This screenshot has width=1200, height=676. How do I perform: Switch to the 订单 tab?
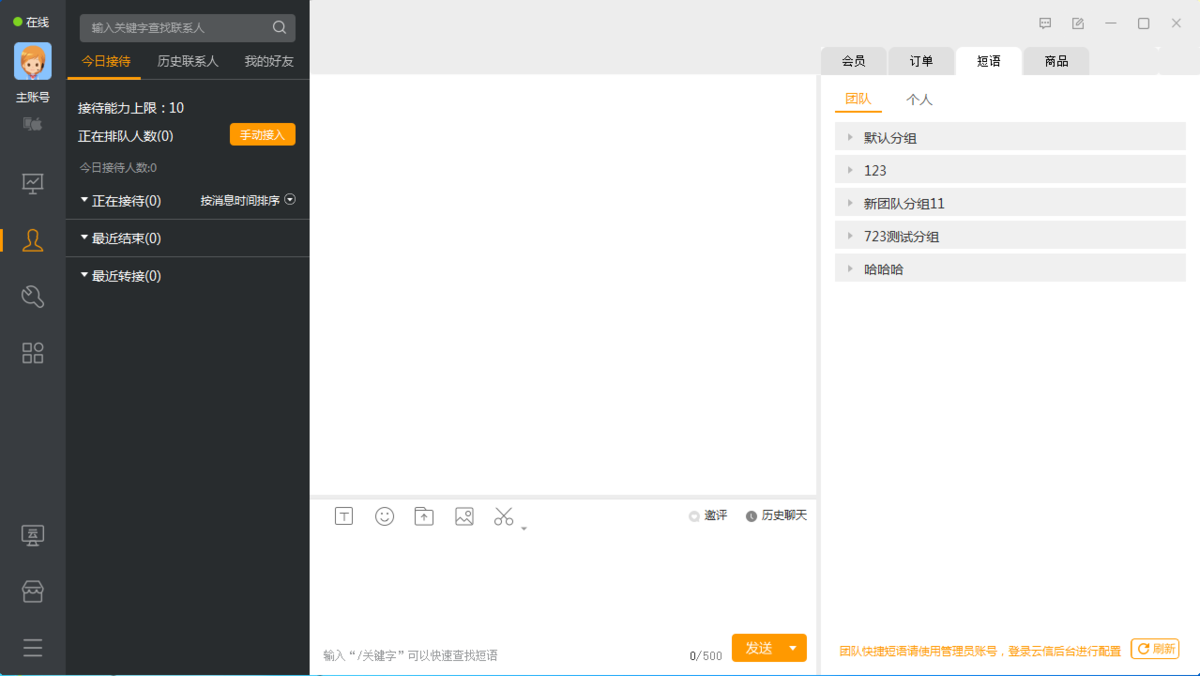pos(921,61)
